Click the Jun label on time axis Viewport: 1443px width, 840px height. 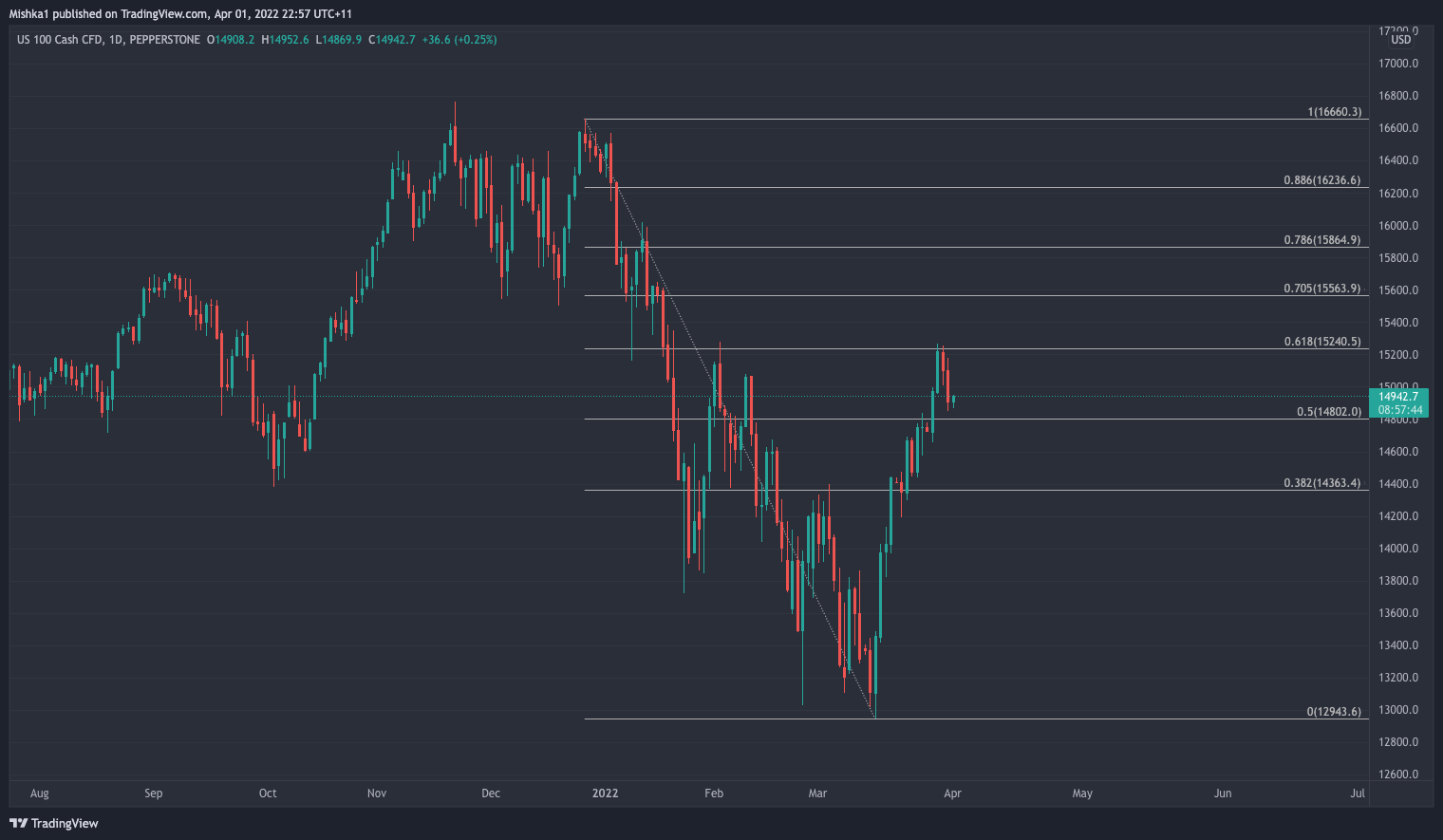pos(1223,793)
